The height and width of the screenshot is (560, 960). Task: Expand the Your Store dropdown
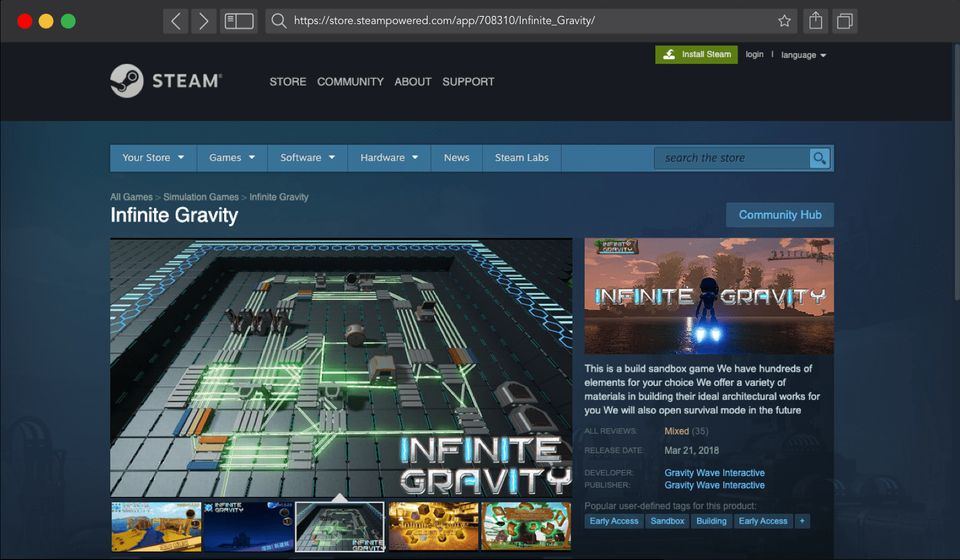(153, 158)
